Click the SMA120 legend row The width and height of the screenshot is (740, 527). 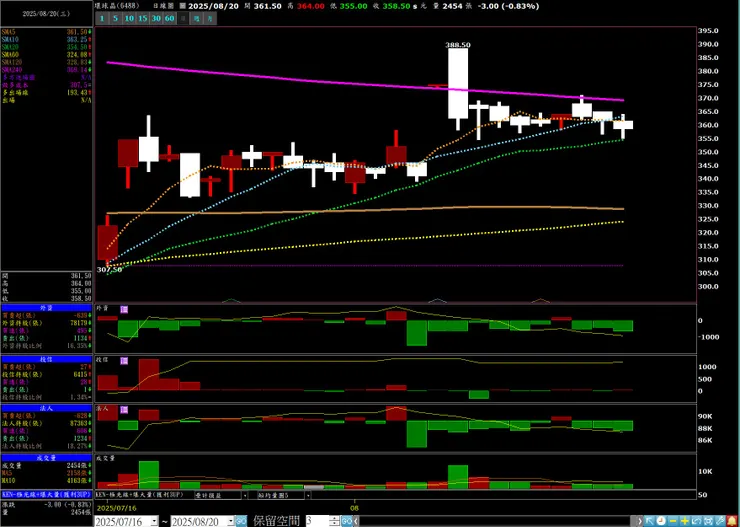click(46, 62)
